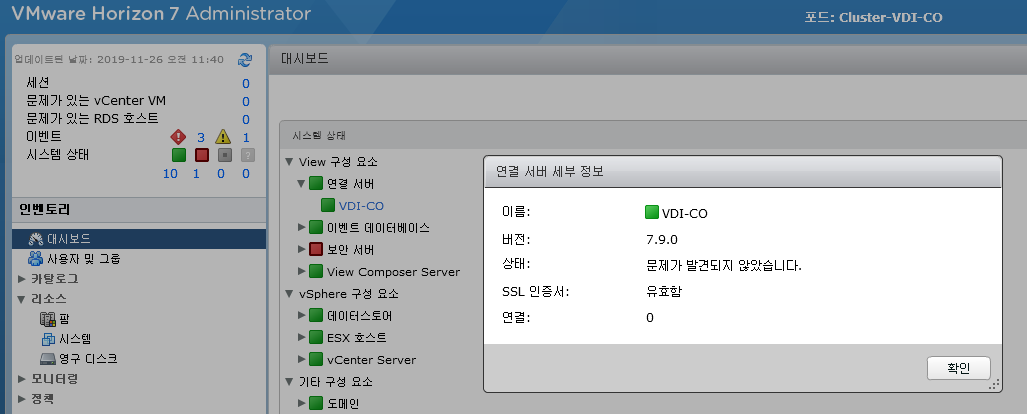Collapse the 연결 서버 node
1027x414 pixels.
(x=301, y=184)
